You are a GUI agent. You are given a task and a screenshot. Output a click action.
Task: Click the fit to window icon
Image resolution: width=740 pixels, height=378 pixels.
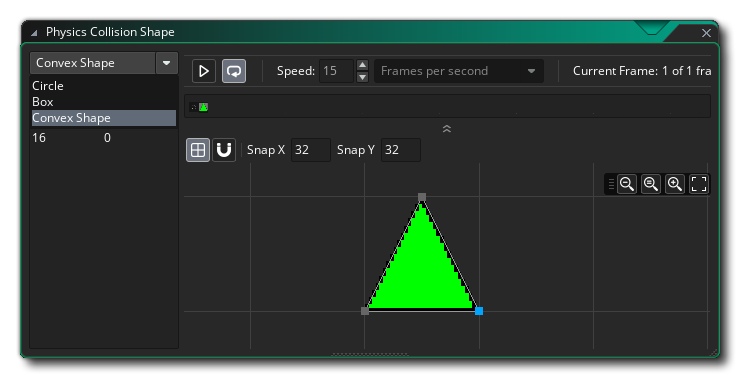click(x=699, y=184)
